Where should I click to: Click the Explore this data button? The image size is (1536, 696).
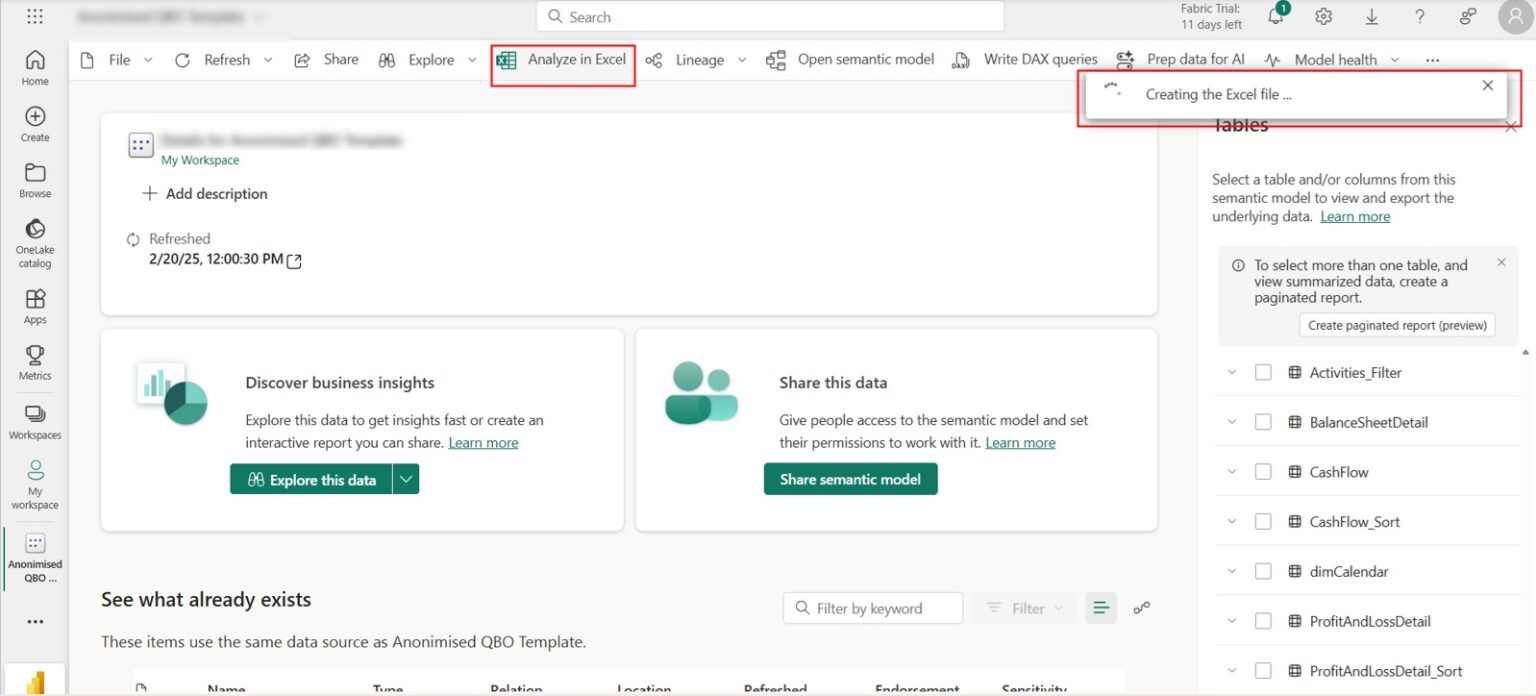tap(311, 479)
